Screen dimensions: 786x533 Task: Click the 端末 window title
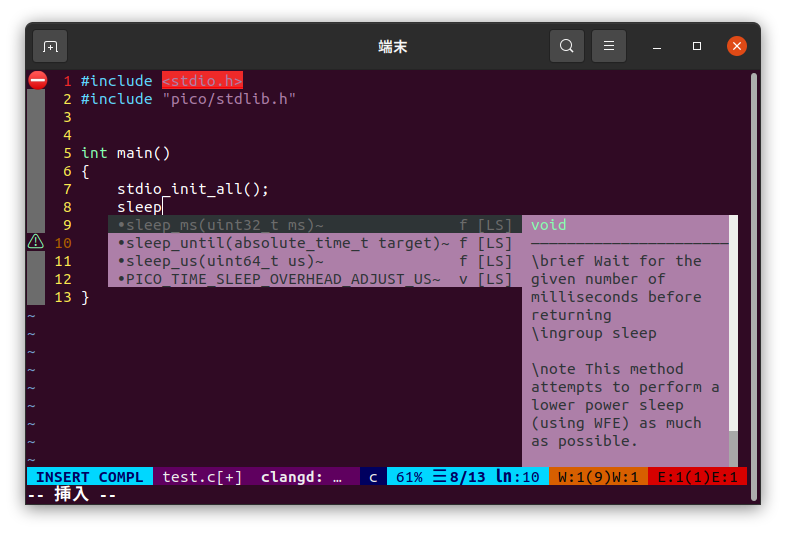point(392,47)
